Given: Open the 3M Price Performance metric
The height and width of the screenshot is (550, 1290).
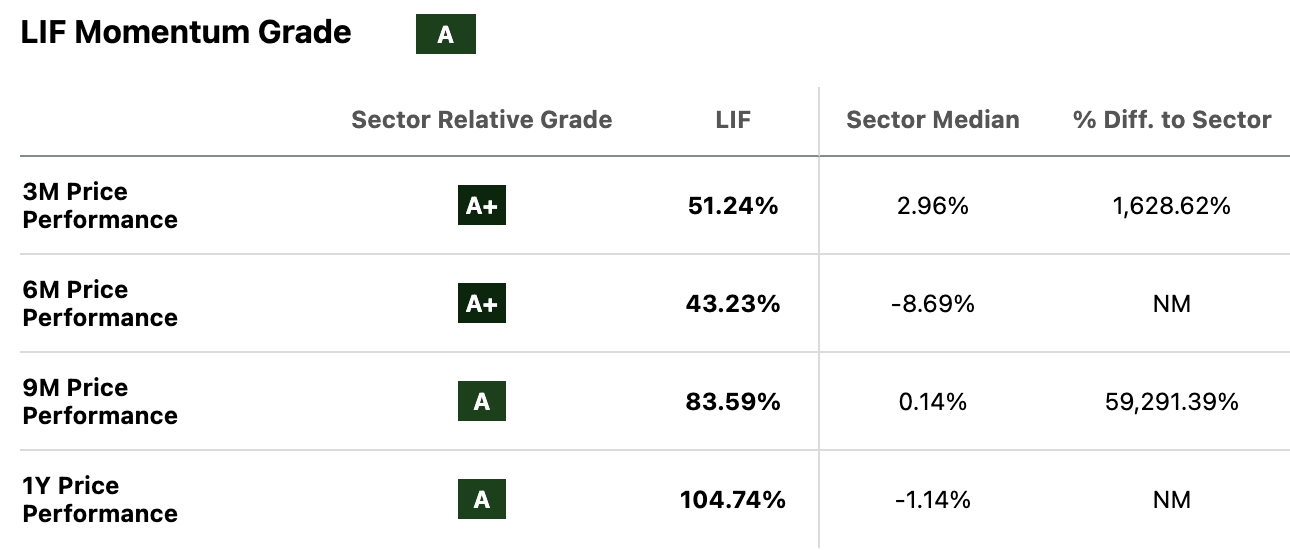Looking at the screenshot, I should [x=100, y=206].
